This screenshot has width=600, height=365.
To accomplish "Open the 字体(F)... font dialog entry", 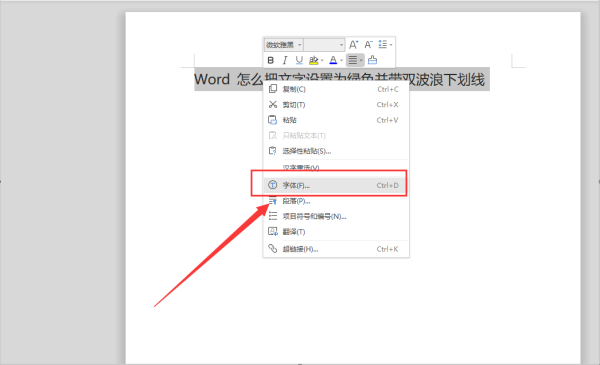I will [336, 185].
